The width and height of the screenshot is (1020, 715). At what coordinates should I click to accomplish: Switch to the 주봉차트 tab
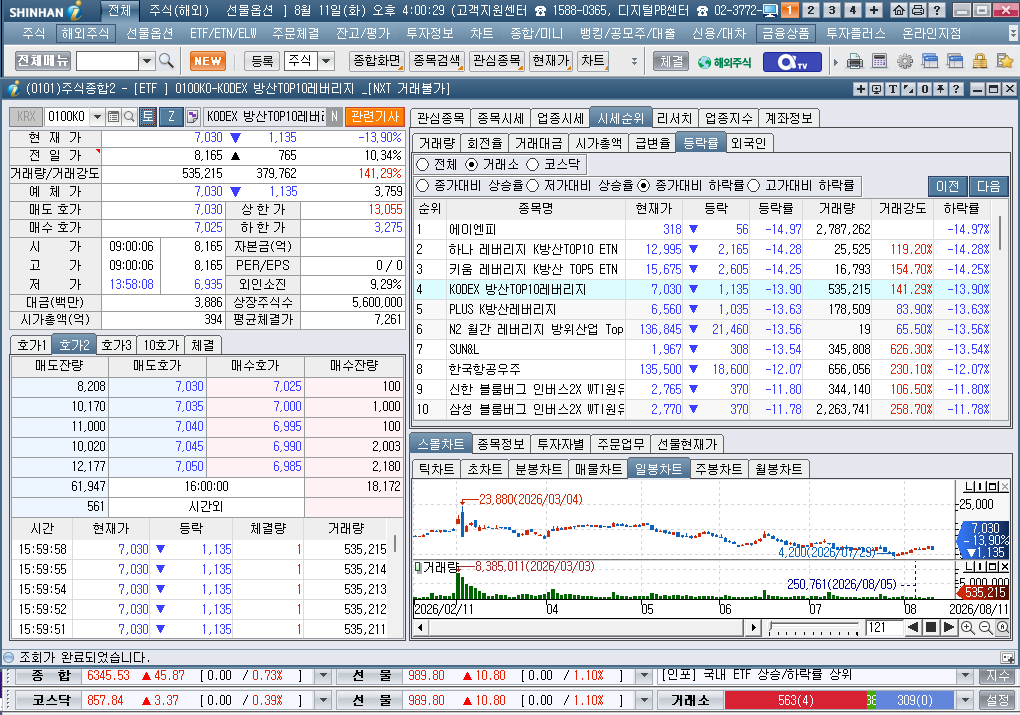(x=719, y=469)
